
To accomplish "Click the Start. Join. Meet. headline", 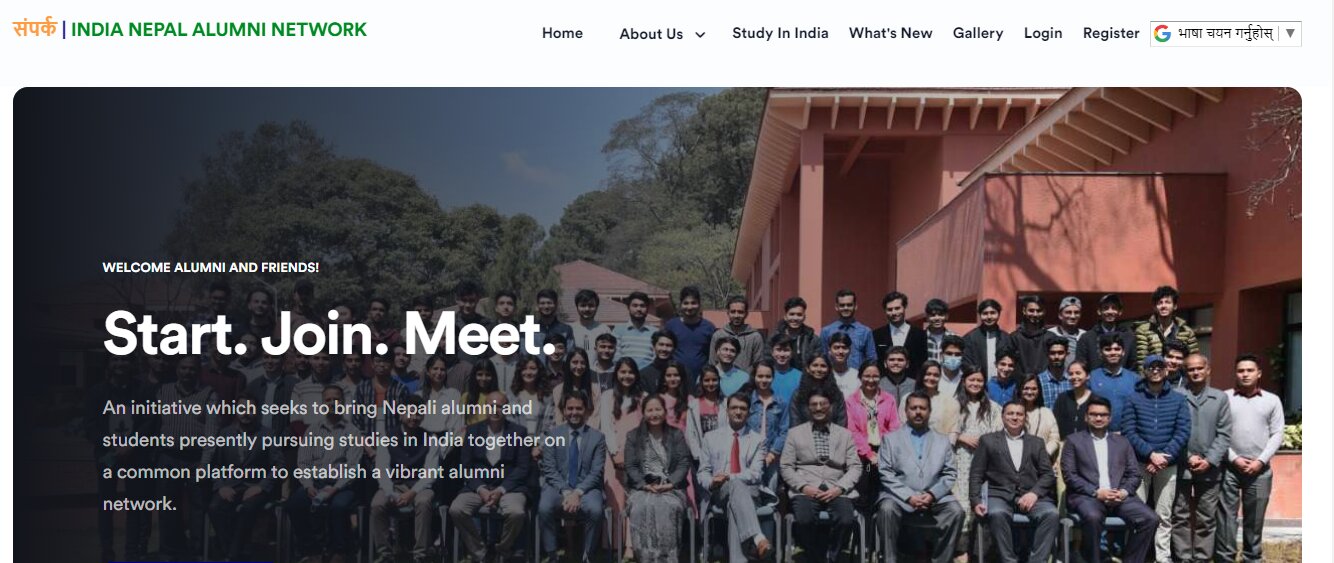I will coord(330,333).
